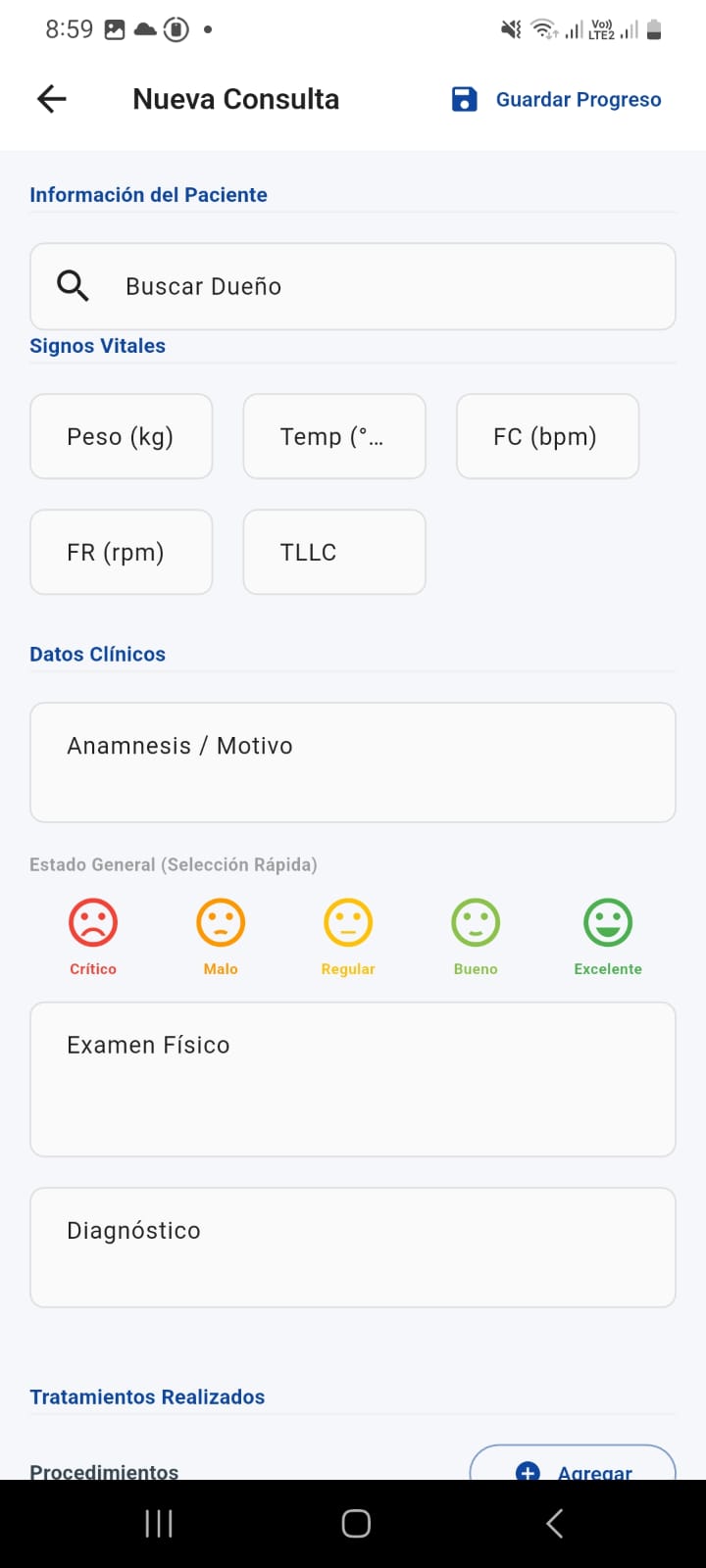Viewport: 706px width, 1568px height.
Task: Tap the back arrow icon in header
Action: (52, 99)
